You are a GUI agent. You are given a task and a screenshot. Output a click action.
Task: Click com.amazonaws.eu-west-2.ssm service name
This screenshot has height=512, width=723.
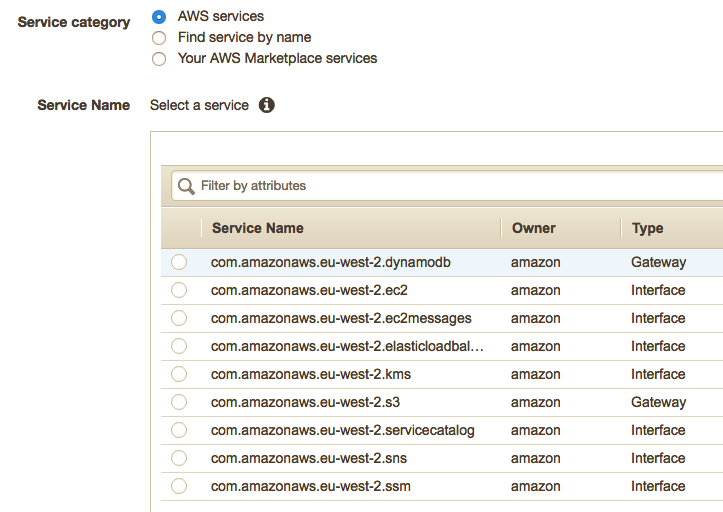pyautogui.click(x=311, y=486)
